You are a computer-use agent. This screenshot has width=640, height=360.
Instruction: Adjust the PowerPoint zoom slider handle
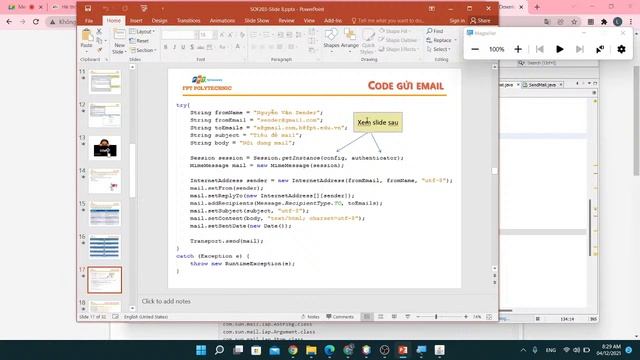pyautogui.click(x=436, y=317)
